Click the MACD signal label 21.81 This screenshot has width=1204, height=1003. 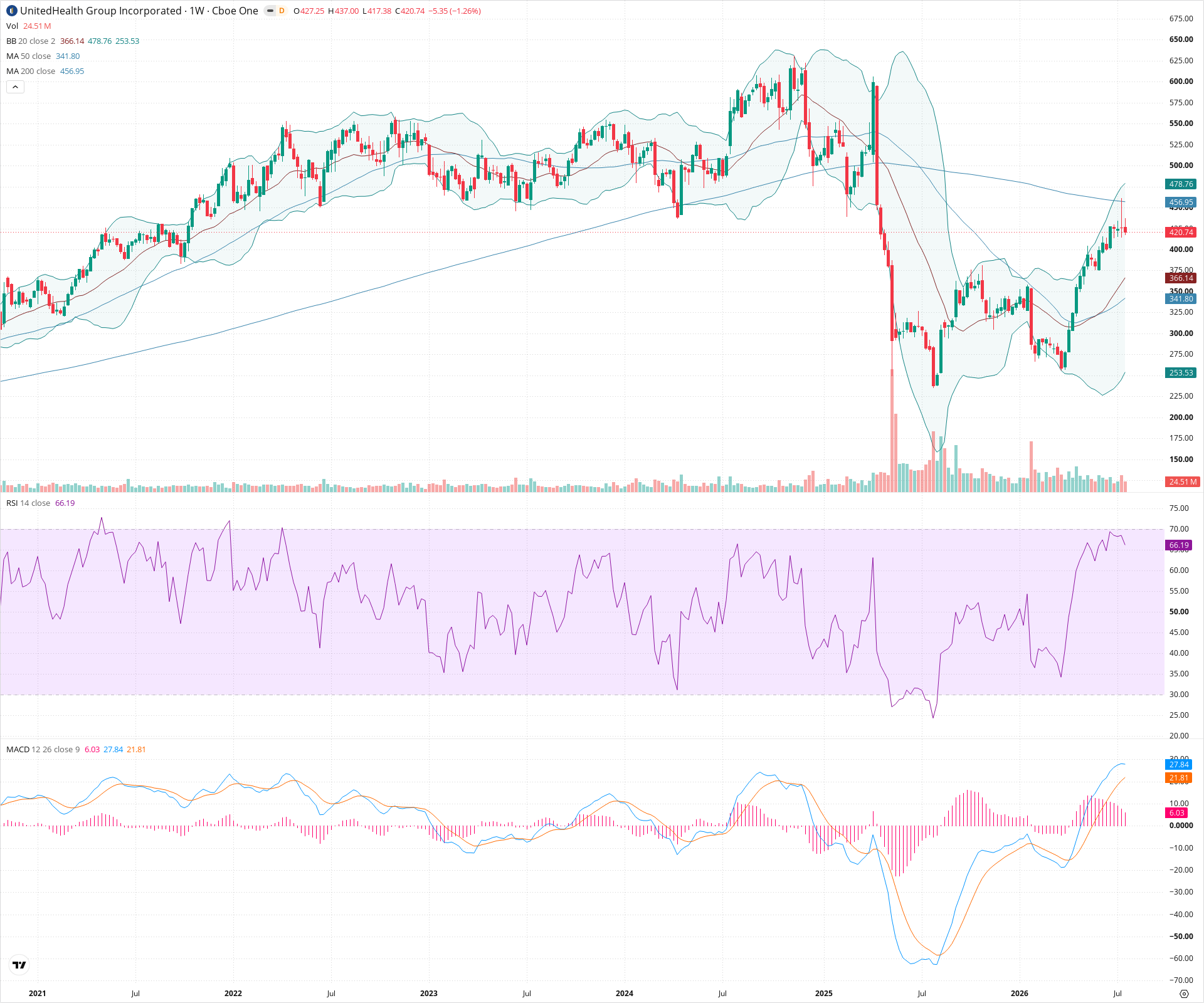click(1179, 777)
